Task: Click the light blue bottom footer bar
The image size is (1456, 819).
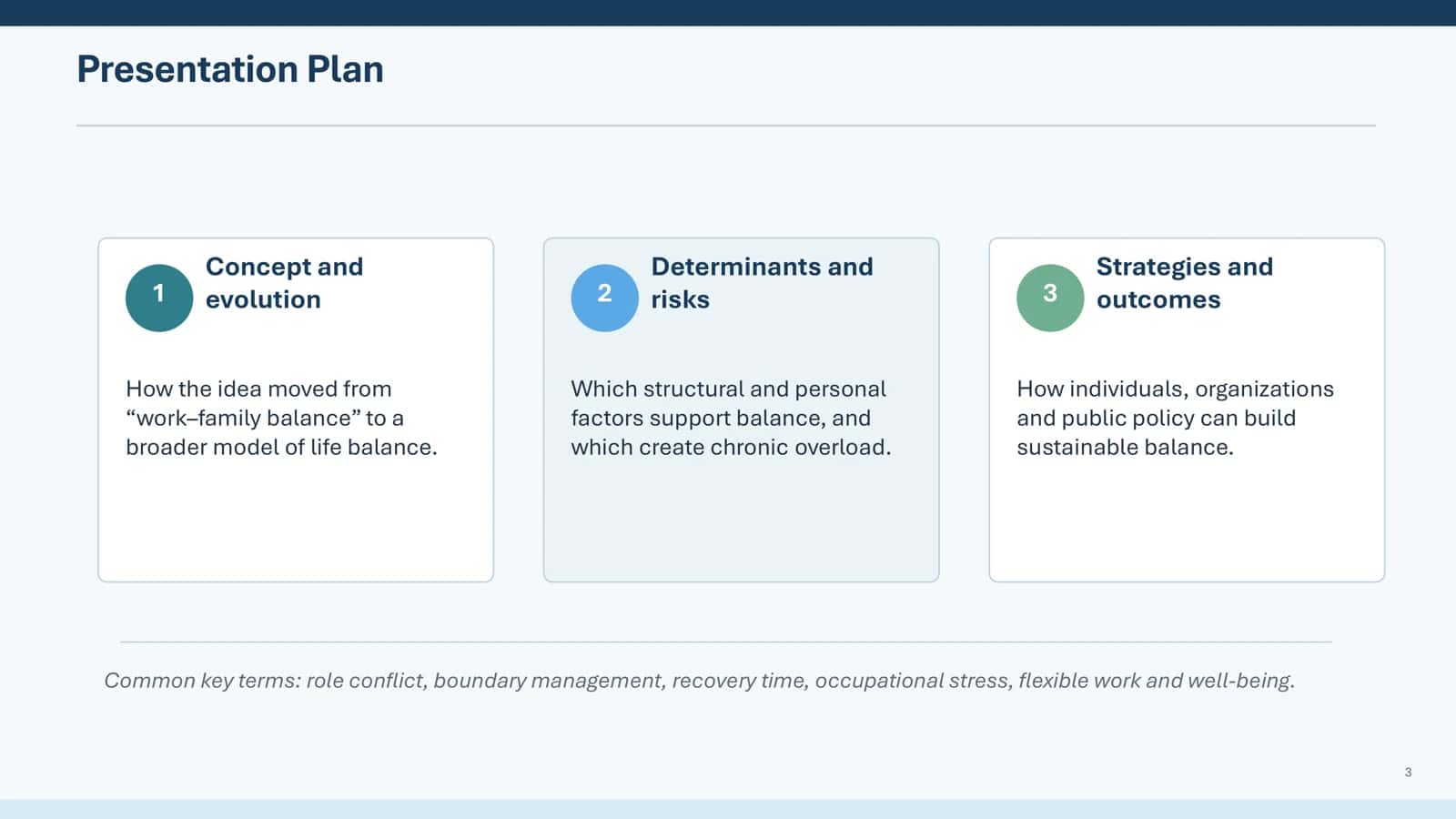Action: pyautogui.click(x=728, y=809)
